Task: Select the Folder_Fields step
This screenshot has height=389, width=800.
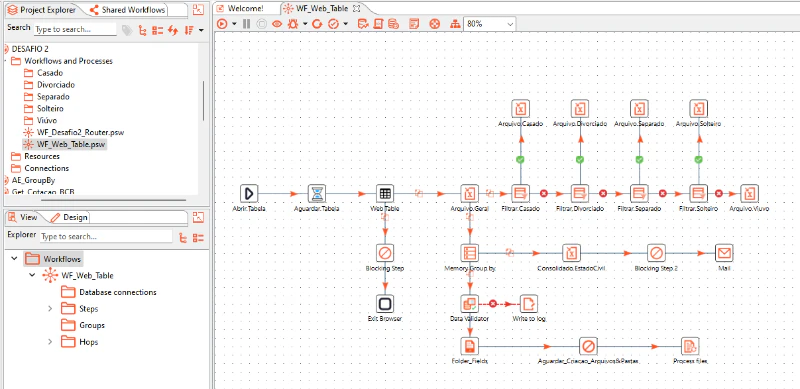Action: [469, 346]
